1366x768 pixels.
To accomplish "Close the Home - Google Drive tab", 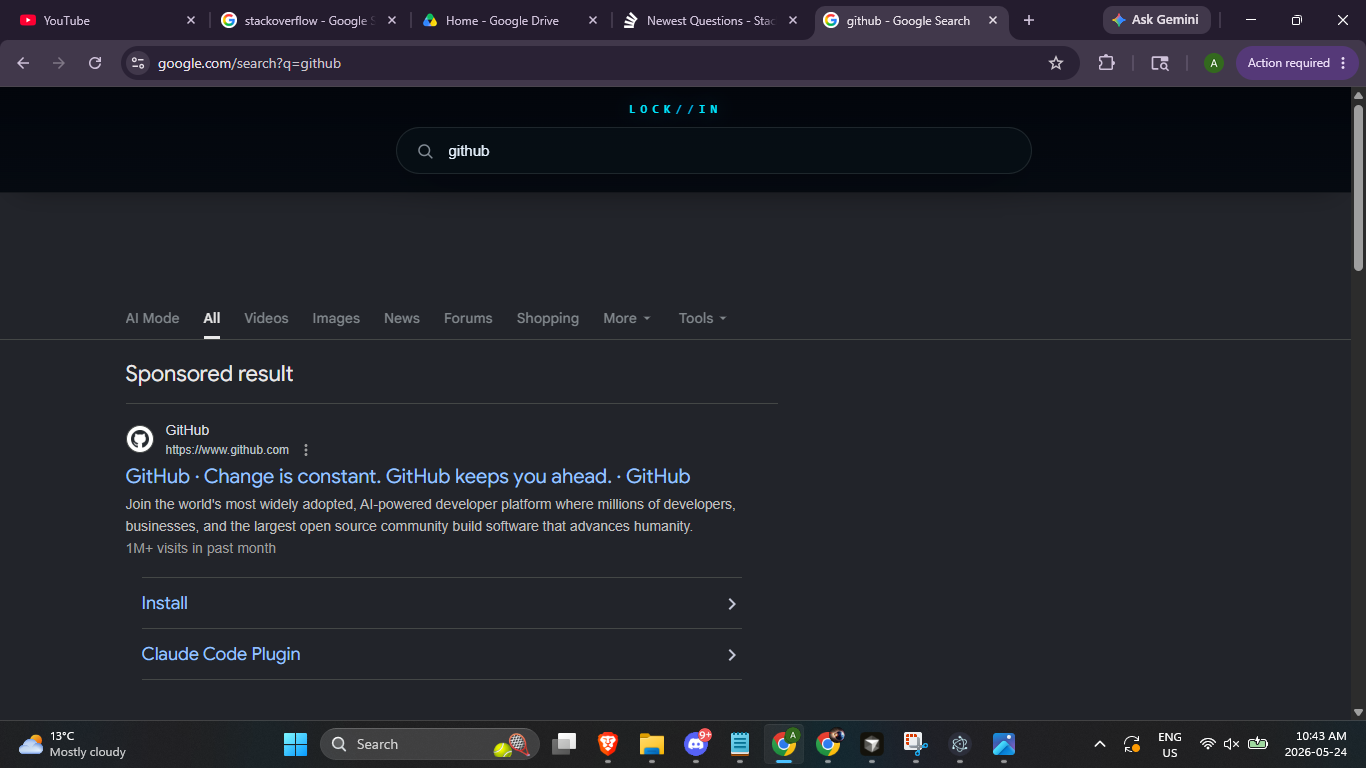I will (x=593, y=20).
